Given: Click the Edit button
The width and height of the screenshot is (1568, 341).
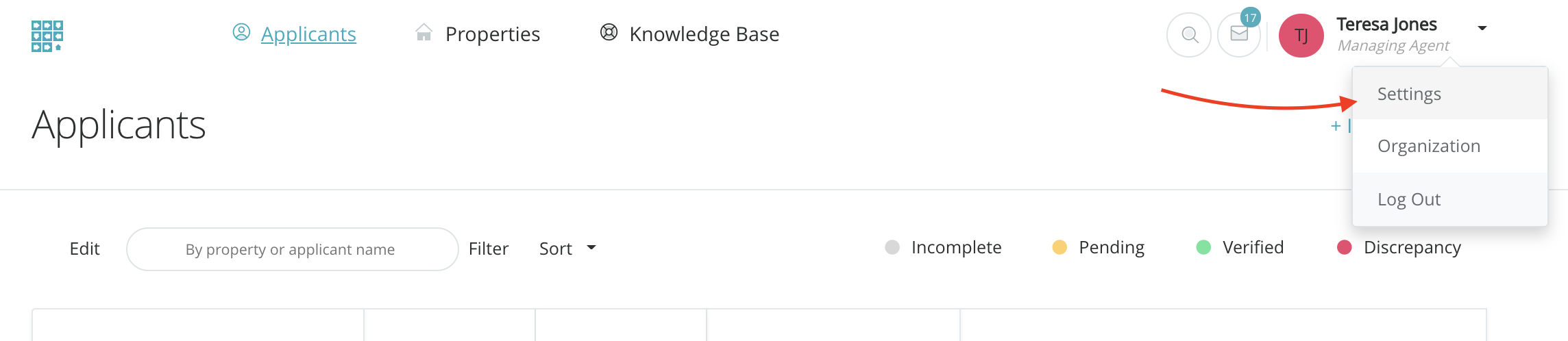Looking at the screenshot, I should [x=84, y=249].
